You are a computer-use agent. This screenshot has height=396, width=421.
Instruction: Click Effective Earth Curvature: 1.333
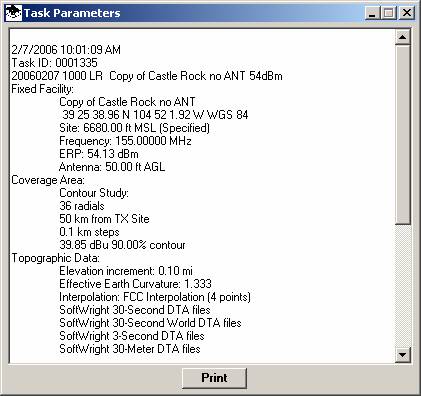point(135,284)
